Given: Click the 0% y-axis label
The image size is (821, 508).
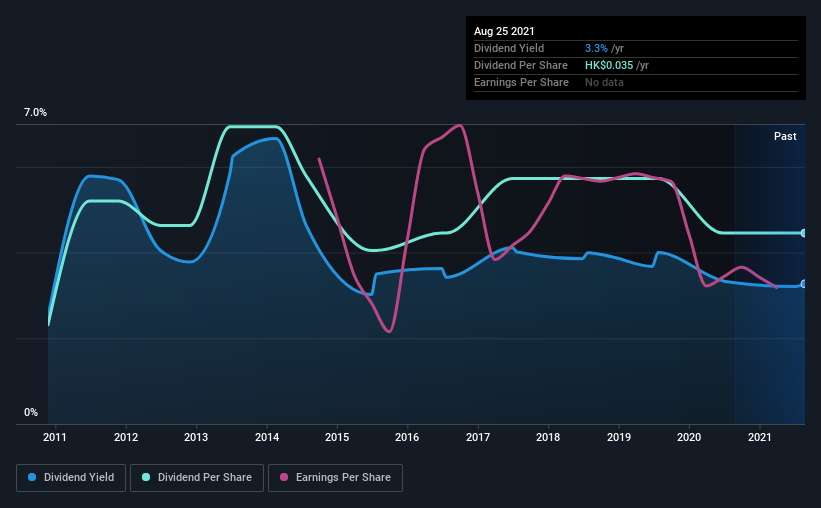Looking at the screenshot, I should click(31, 413).
